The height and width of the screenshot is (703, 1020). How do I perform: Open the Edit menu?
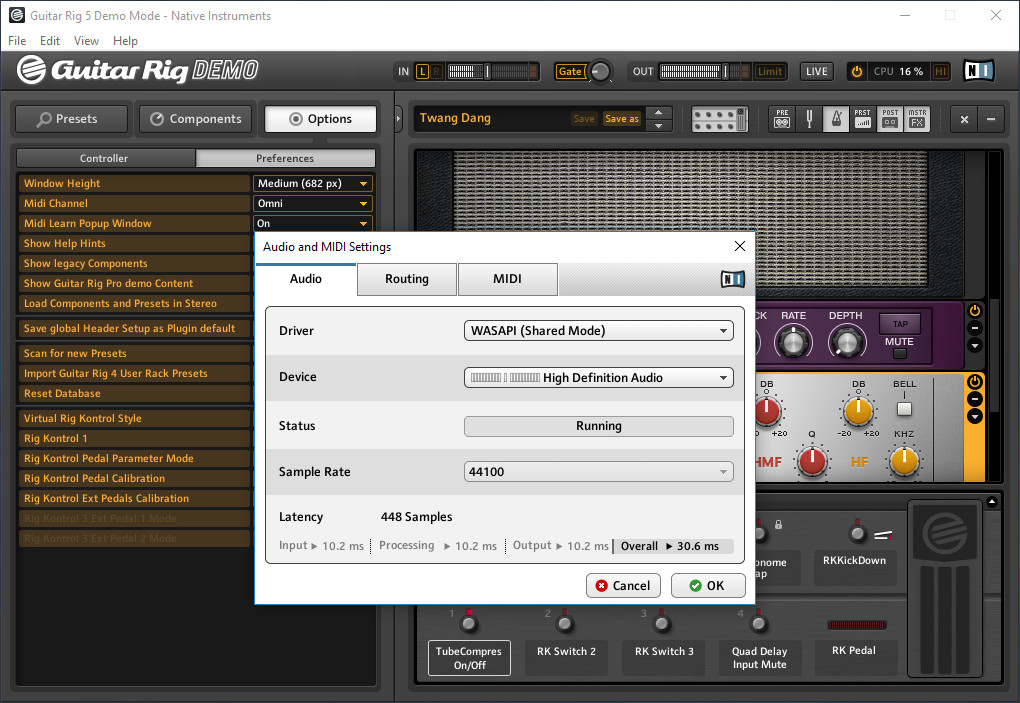[x=50, y=40]
